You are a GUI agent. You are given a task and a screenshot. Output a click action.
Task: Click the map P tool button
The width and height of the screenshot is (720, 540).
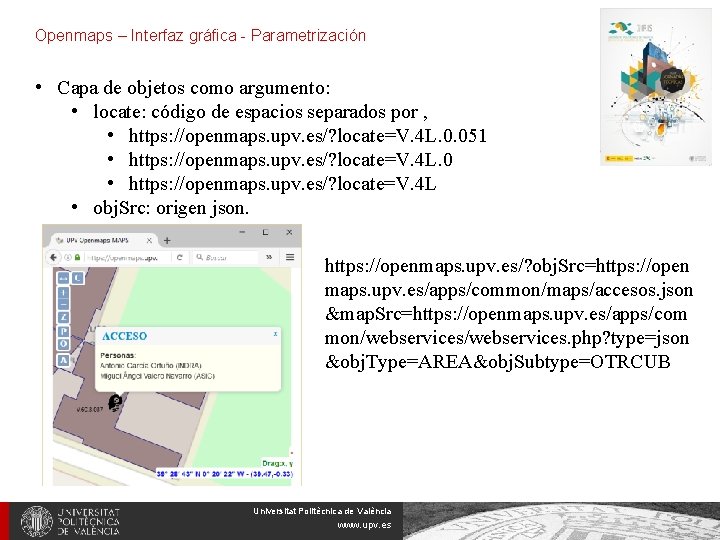[x=63, y=331]
